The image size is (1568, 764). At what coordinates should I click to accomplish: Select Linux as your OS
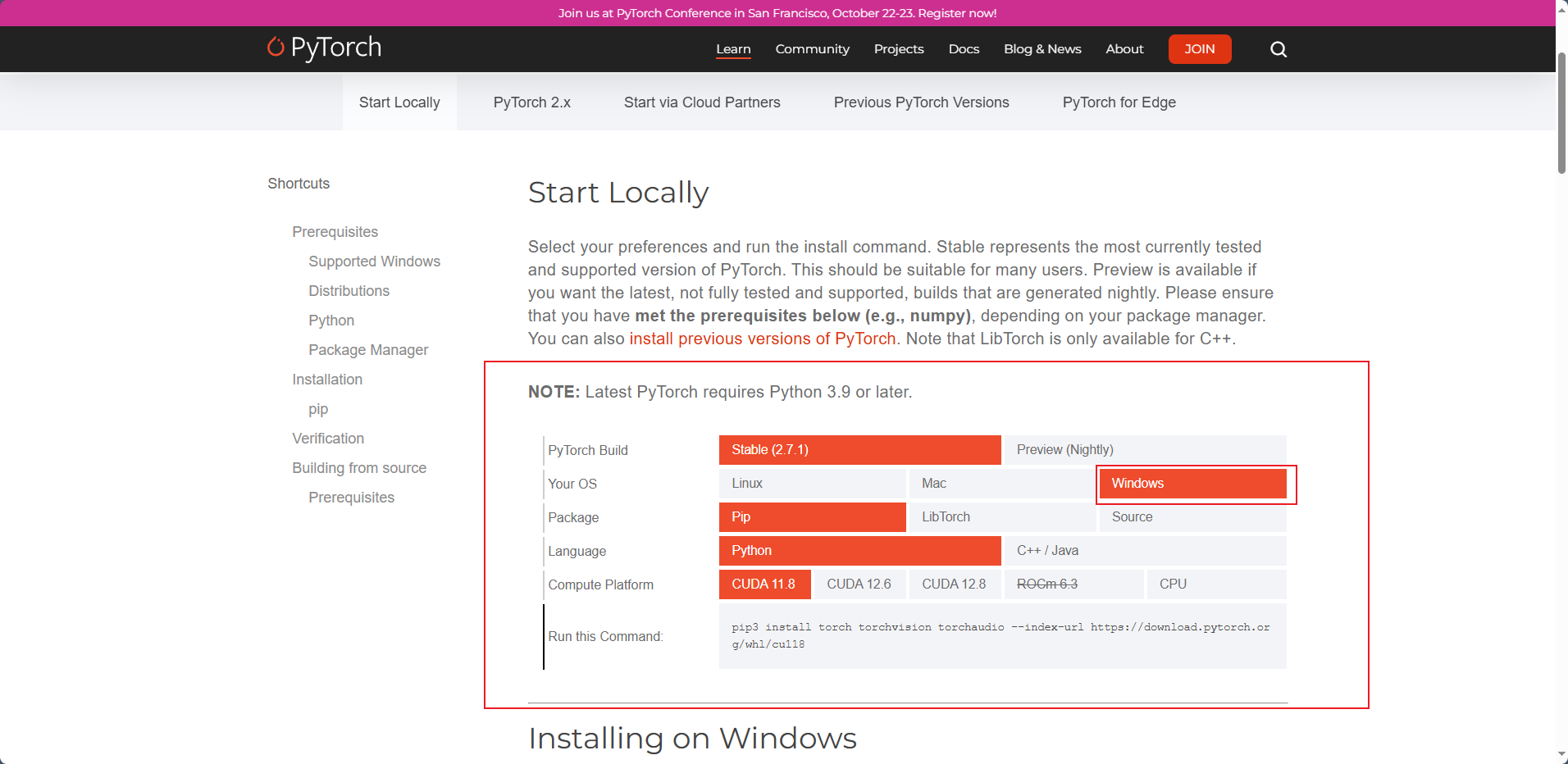(813, 484)
